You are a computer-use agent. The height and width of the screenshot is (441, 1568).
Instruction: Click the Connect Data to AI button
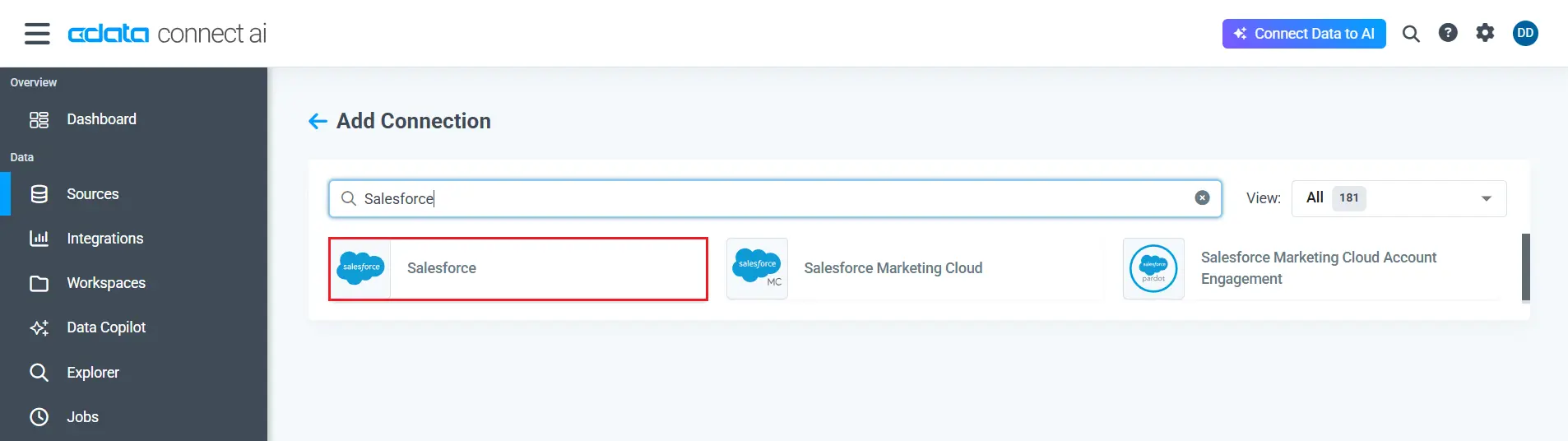(1303, 34)
